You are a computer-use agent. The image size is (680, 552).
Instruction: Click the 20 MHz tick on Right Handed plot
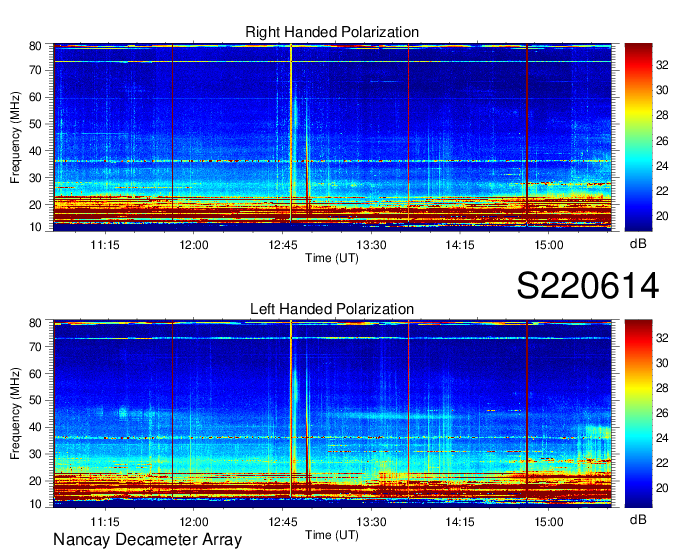tap(36, 205)
